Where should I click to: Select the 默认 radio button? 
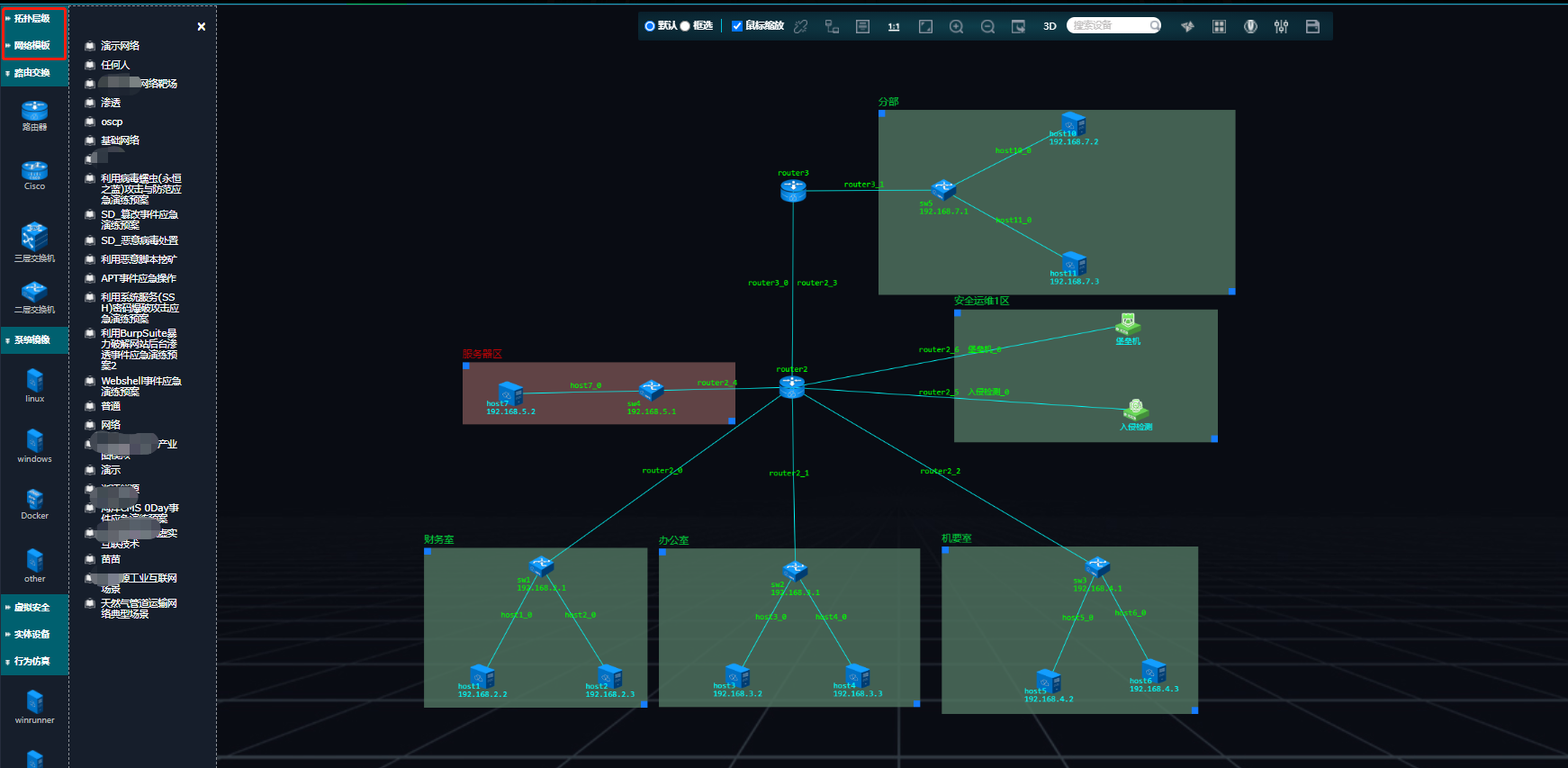click(x=650, y=26)
